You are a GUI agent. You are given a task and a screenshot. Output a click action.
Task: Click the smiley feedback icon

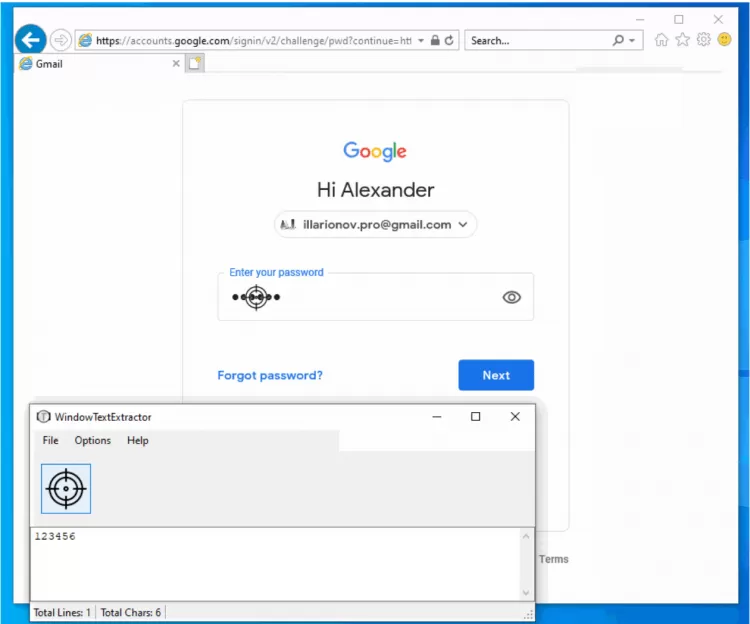pyautogui.click(x=724, y=40)
